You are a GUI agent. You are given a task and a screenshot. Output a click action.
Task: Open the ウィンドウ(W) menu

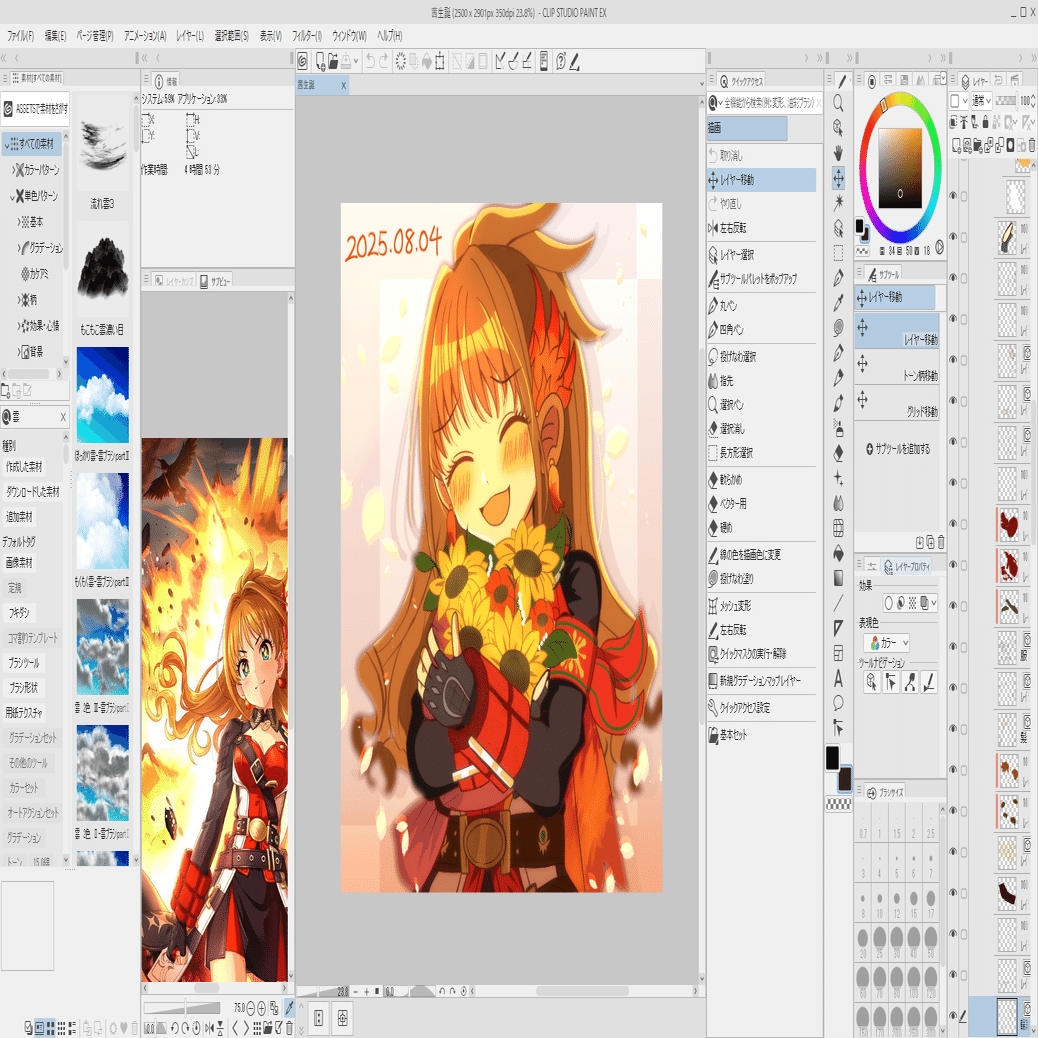pyautogui.click(x=349, y=36)
